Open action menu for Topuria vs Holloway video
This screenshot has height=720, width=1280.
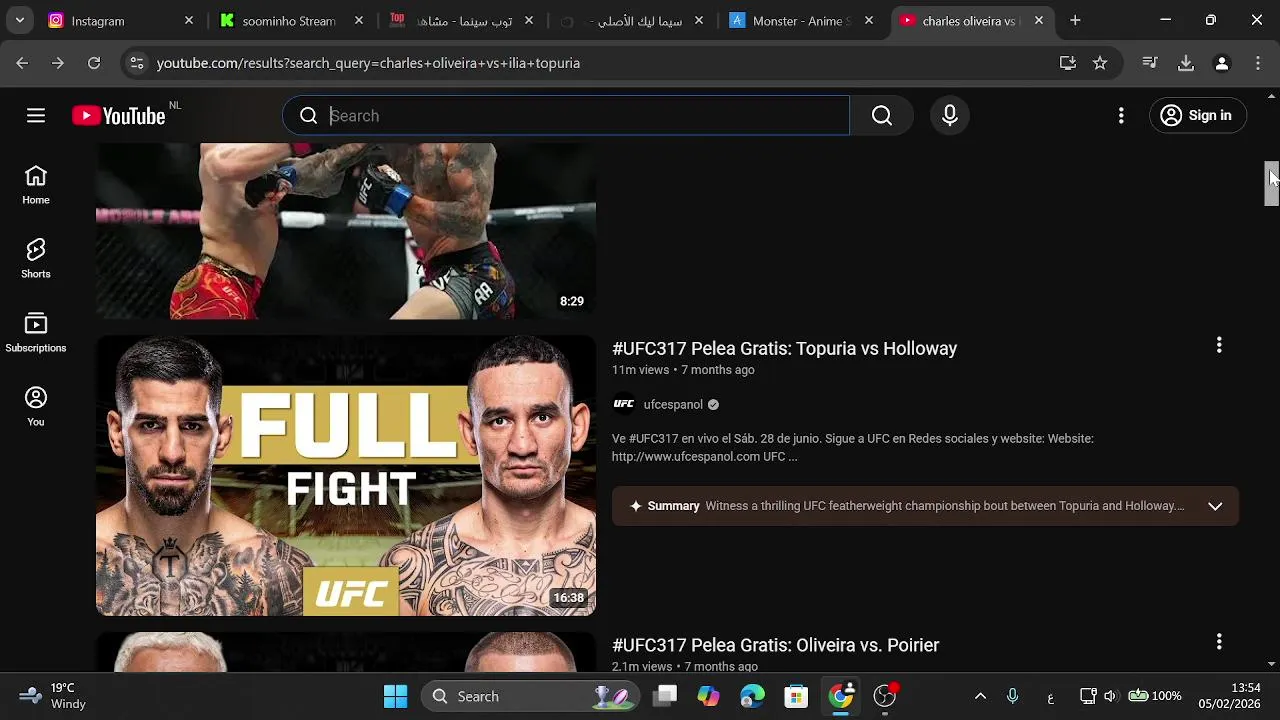coord(1218,345)
